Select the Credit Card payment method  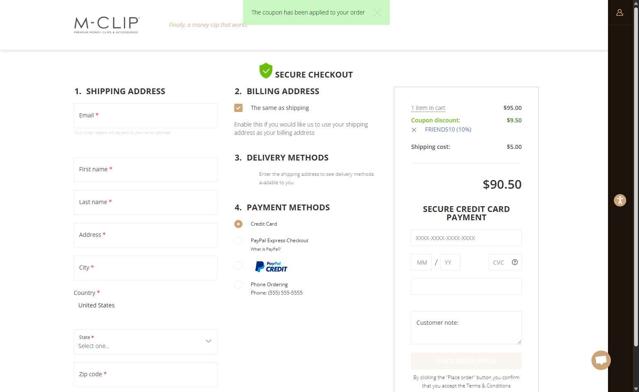coord(238,224)
